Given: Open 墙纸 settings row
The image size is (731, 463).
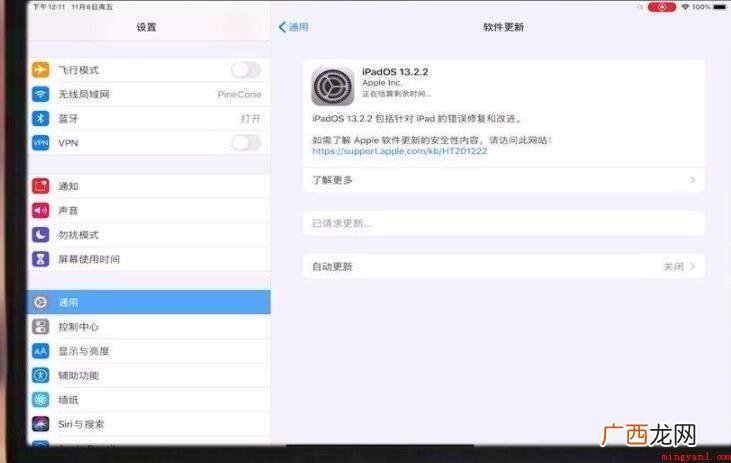Looking at the screenshot, I should tap(149, 399).
